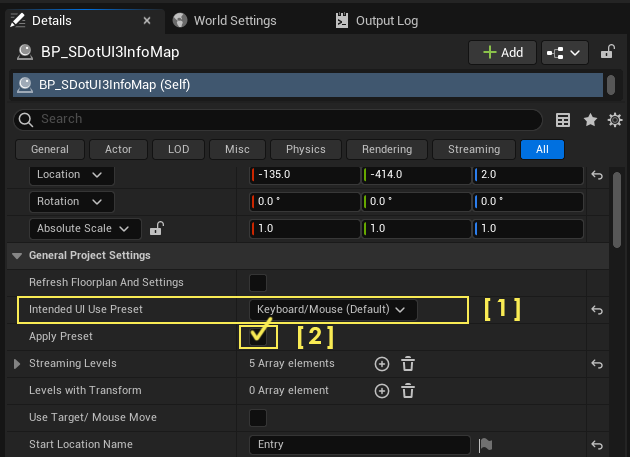Click the properties panel vertical scrollbar
Image resolution: width=630 pixels, height=457 pixels.
point(617,209)
